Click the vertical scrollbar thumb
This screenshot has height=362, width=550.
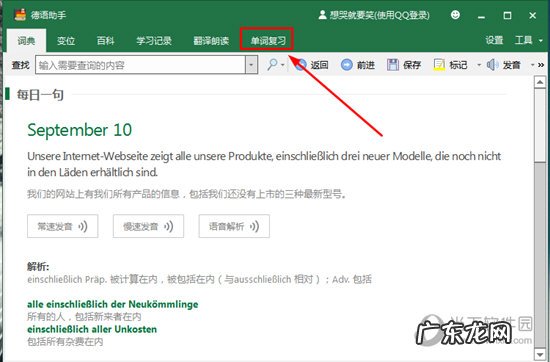(x=540, y=125)
